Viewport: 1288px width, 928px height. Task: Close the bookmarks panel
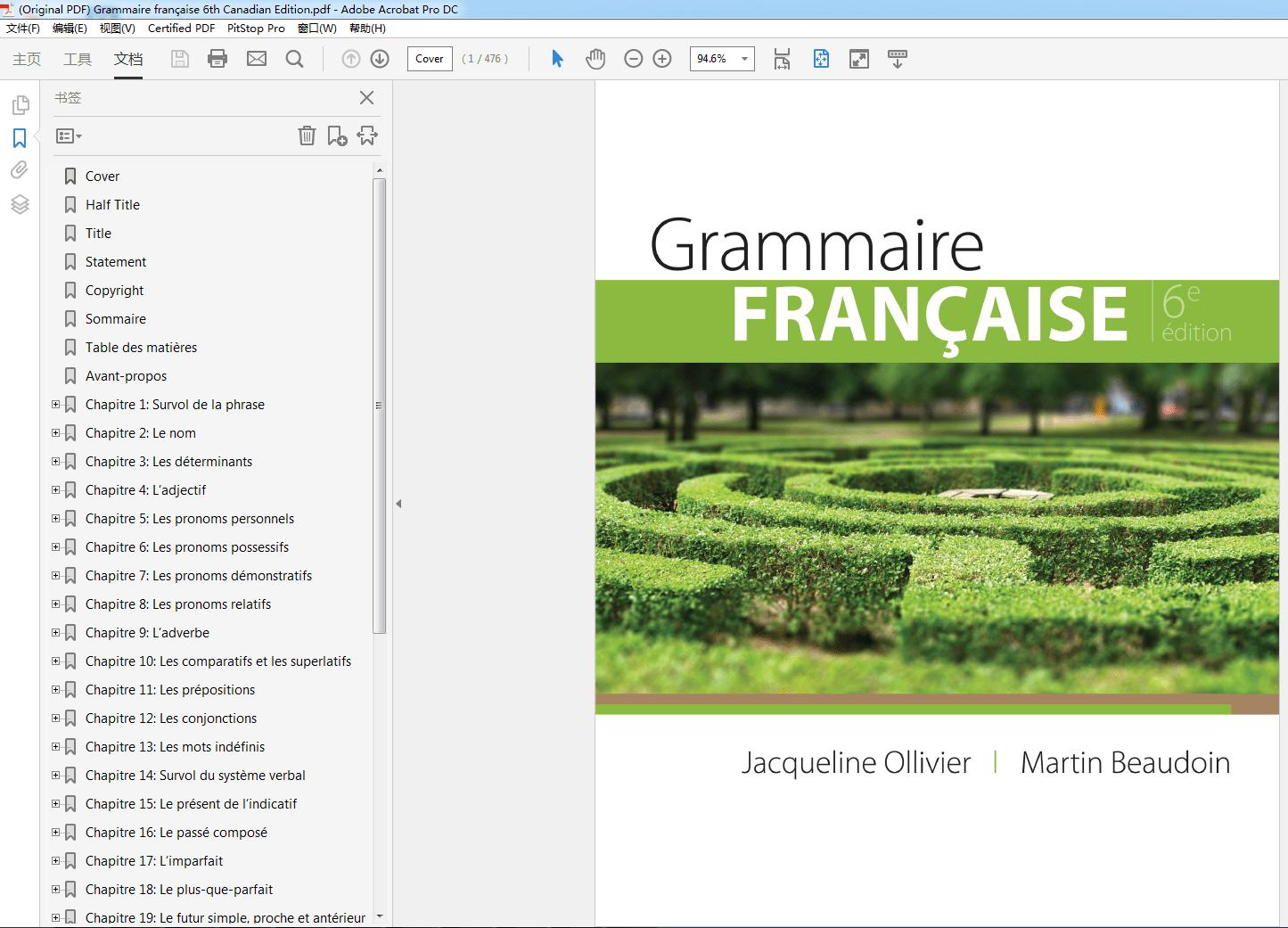(366, 98)
